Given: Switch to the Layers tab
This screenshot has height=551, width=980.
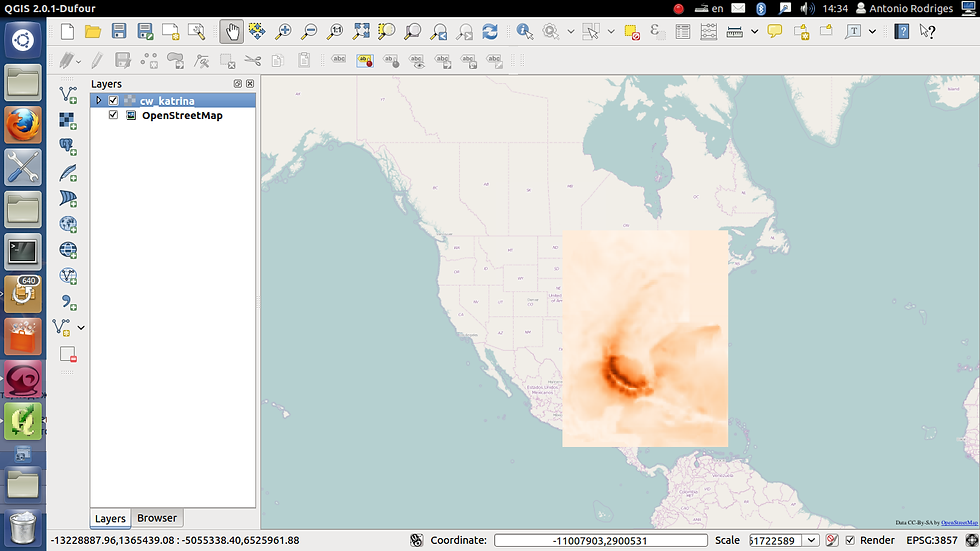Looking at the screenshot, I should pos(110,519).
